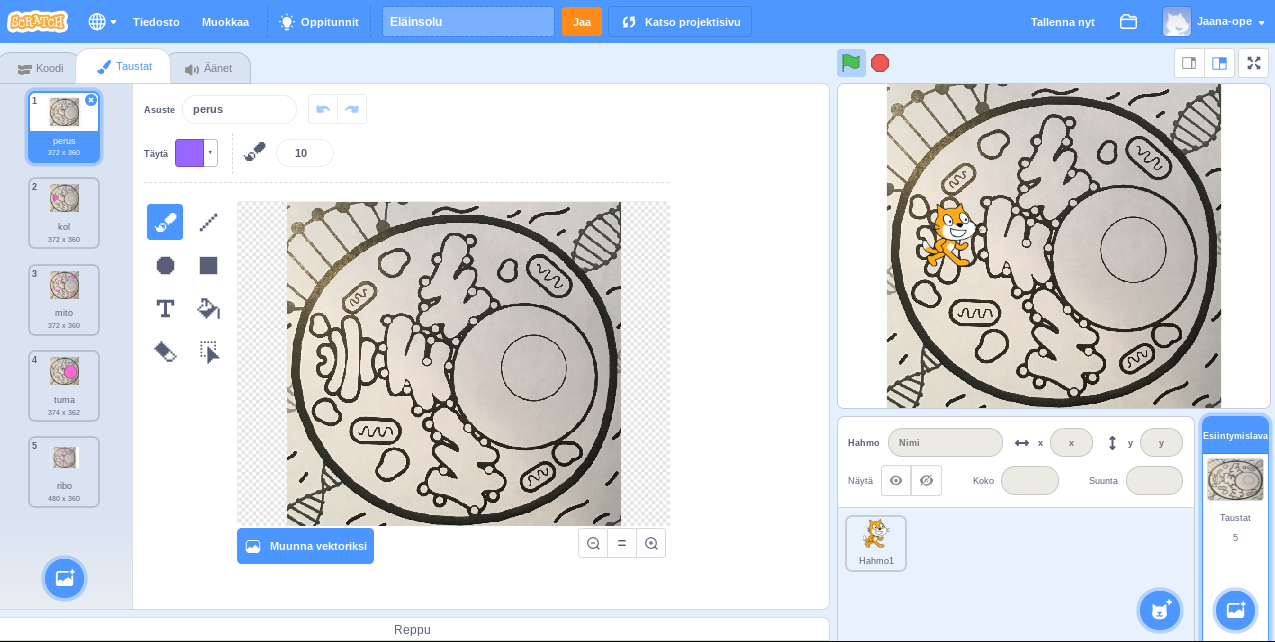
Task: Select the Fill bucket tool
Action: point(208,308)
